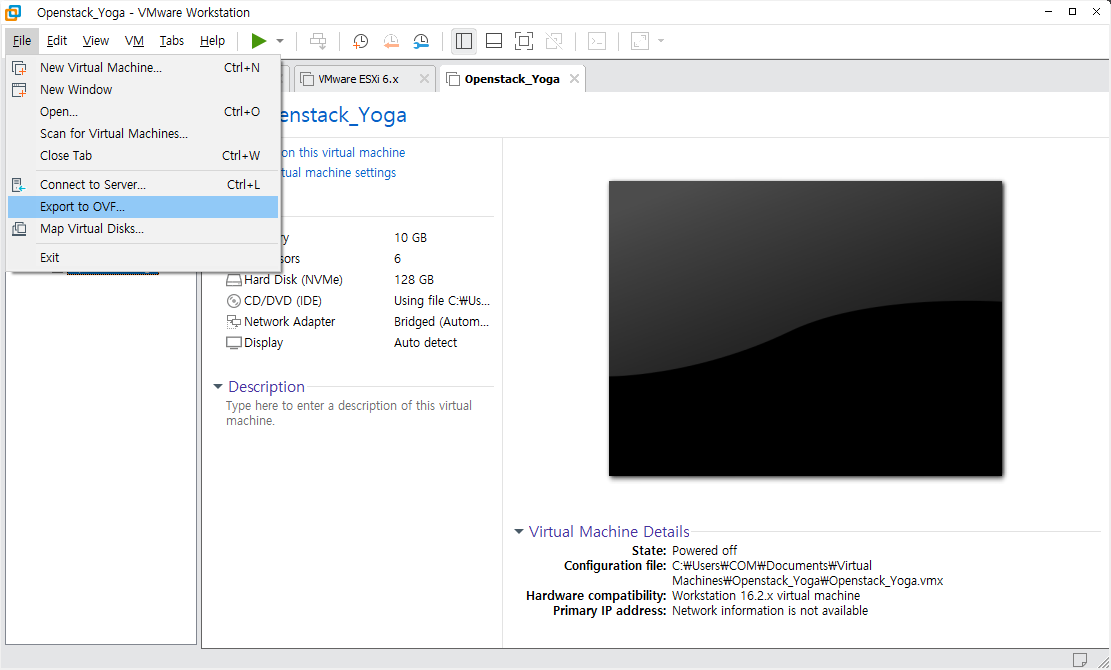Choose New Virtual Machine menu entry
The height and width of the screenshot is (670, 1111).
[x=142, y=68]
